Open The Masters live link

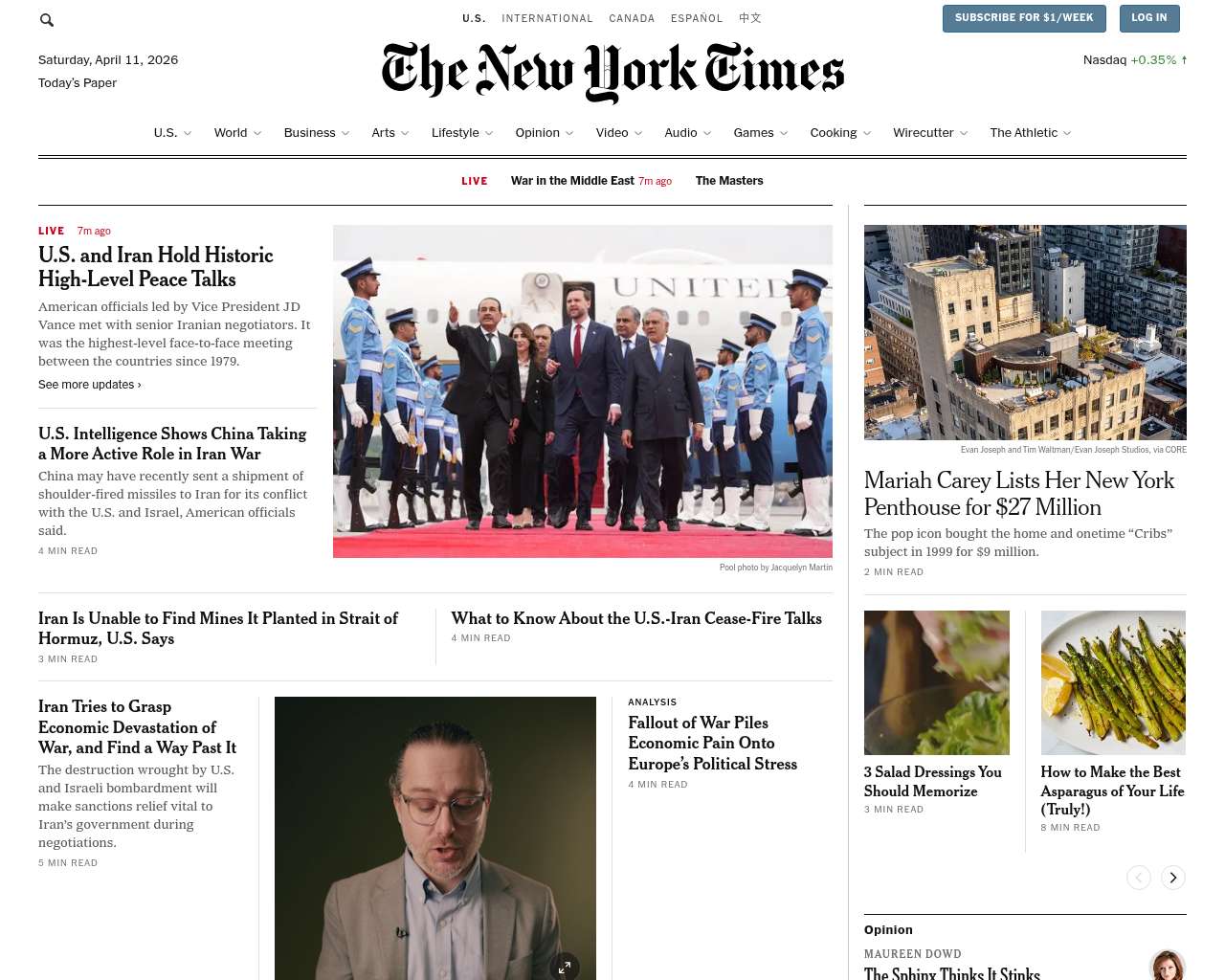tap(729, 181)
